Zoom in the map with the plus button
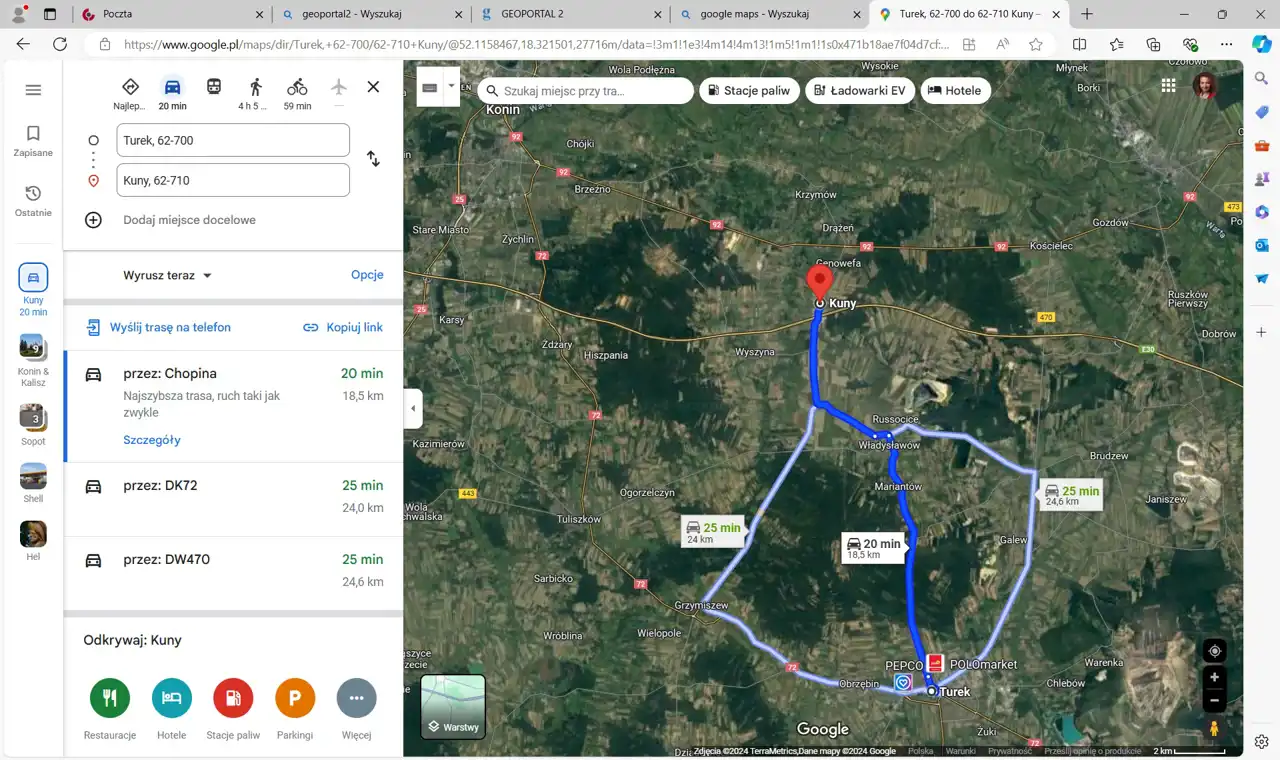 (1214, 677)
